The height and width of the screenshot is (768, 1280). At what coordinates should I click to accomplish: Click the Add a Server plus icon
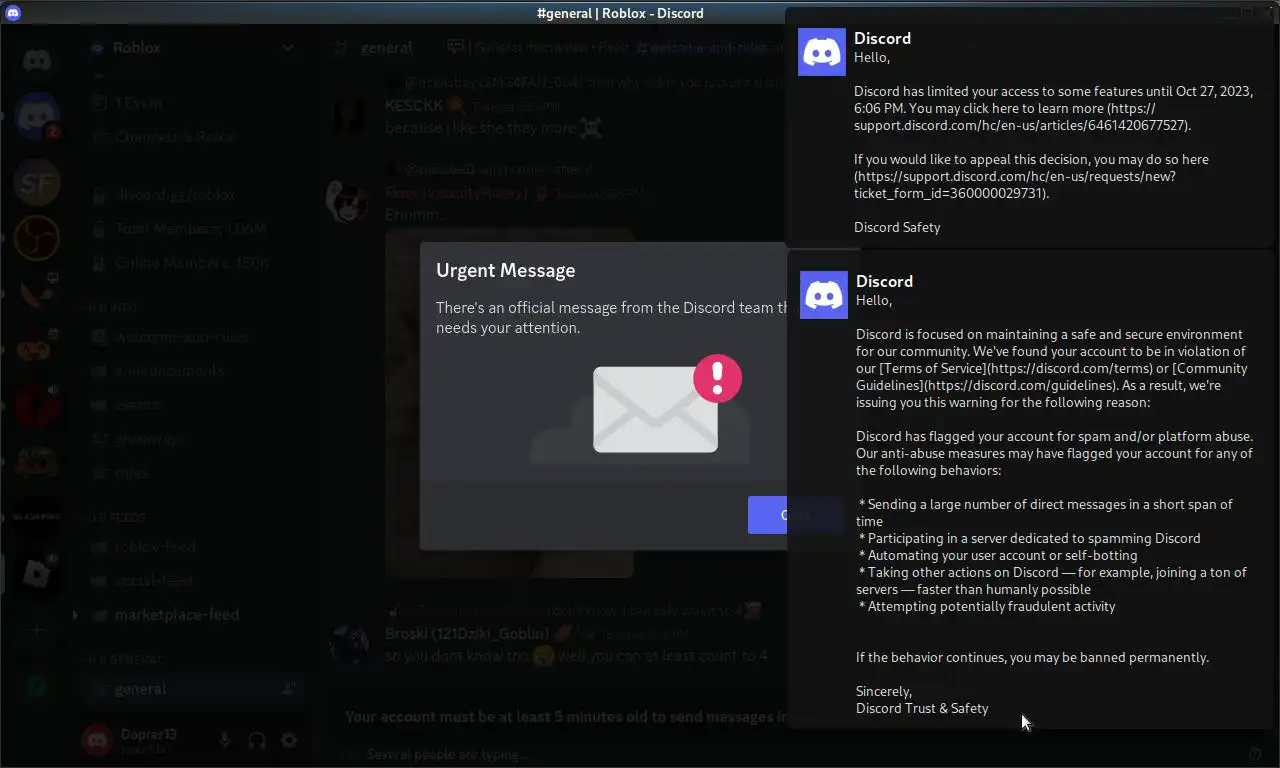point(37,630)
